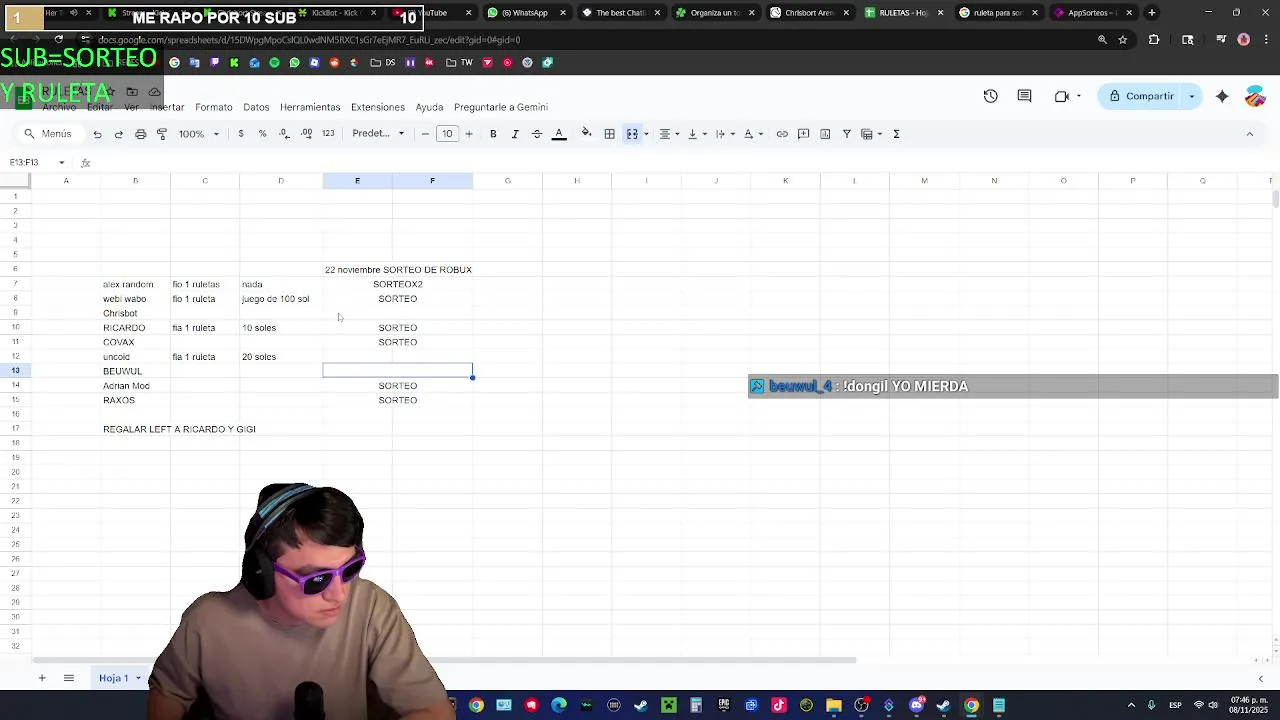Image resolution: width=1280 pixels, height=720 pixels.
Task: Create a filter
Action: pyautogui.click(x=846, y=134)
